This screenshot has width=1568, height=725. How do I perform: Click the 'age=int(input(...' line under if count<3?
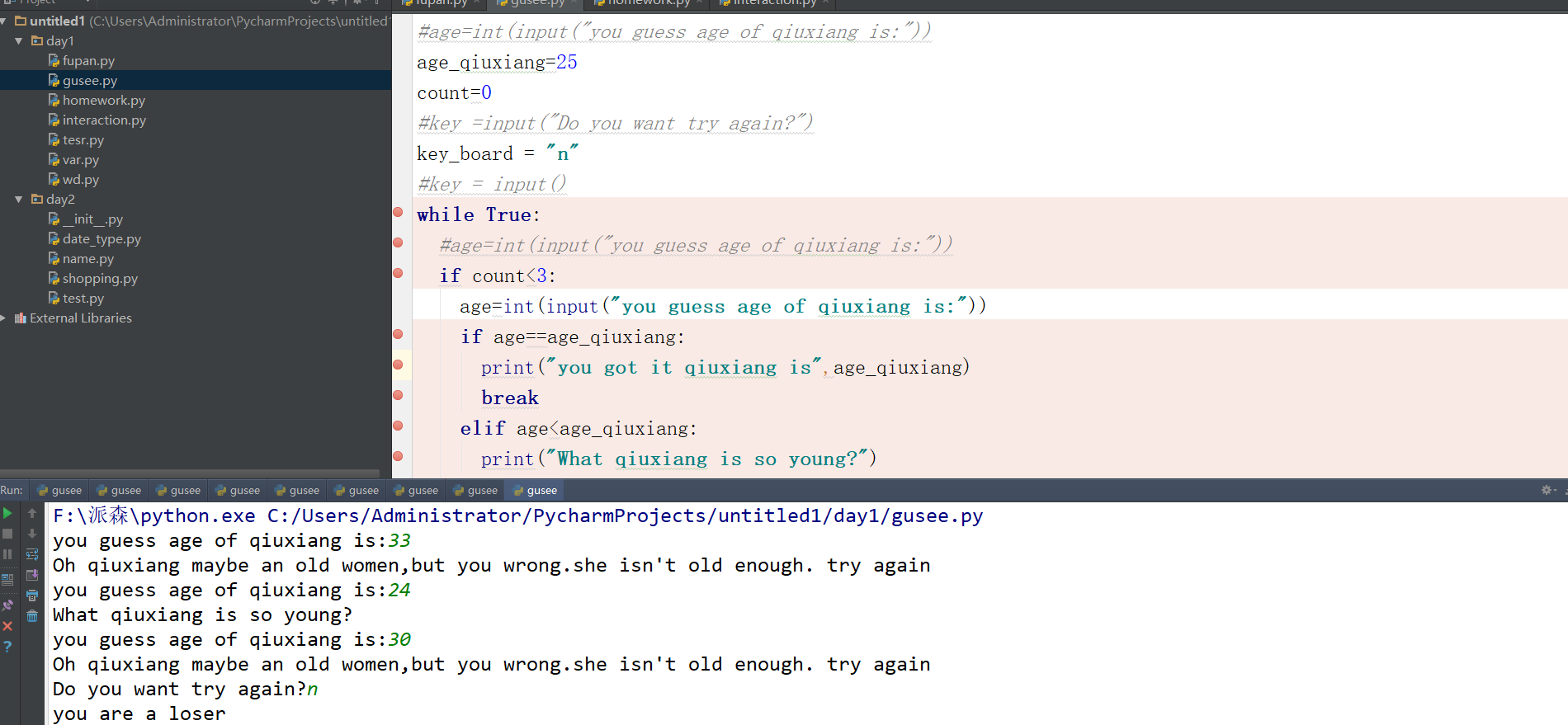(723, 306)
